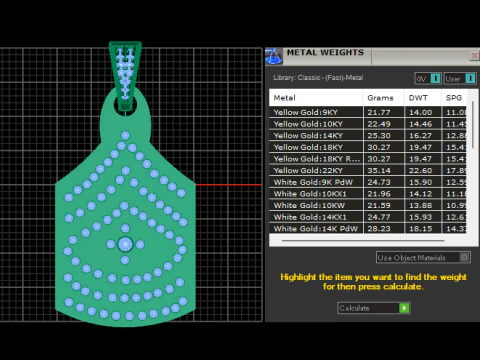Viewport: 480px width, 360px height.
Task: Select the pendant bail at top
Action: [125, 76]
